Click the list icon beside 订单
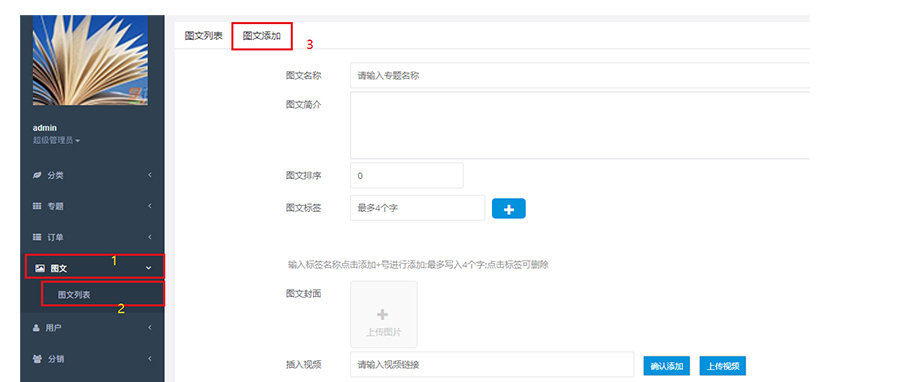Viewport: 924px width, 382px height. coord(37,237)
